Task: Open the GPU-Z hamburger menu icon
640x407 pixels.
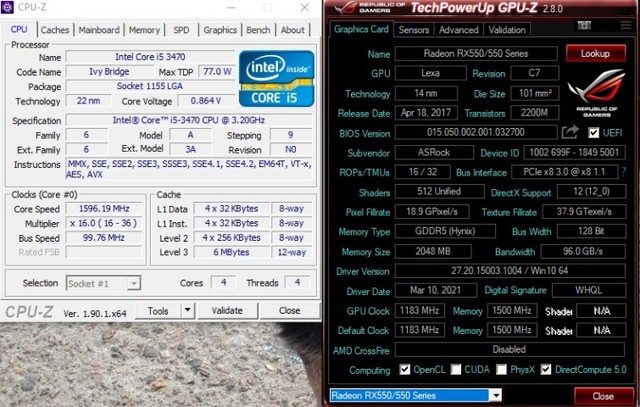Action: point(626,25)
